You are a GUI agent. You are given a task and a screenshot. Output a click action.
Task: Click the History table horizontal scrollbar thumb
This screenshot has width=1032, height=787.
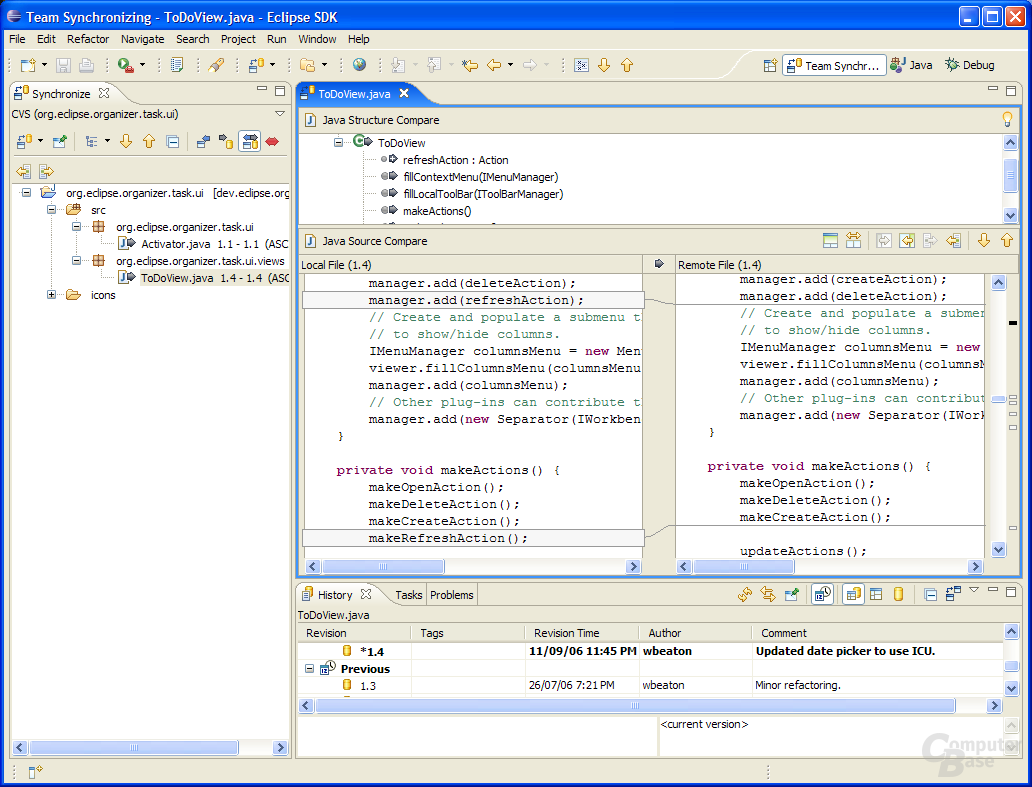coord(635,705)
